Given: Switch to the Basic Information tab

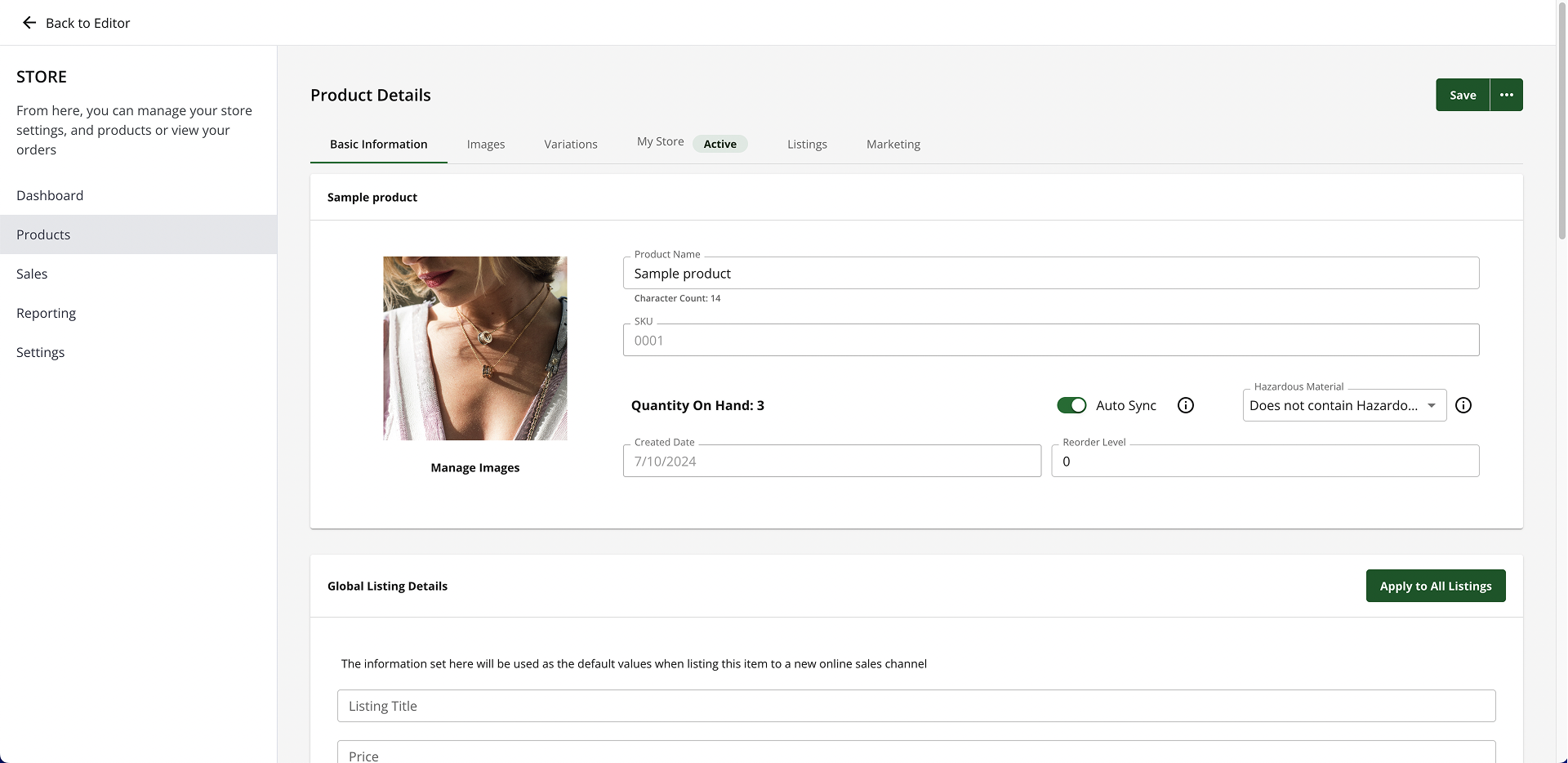Looking at the screenshot, I should (379, 144).
